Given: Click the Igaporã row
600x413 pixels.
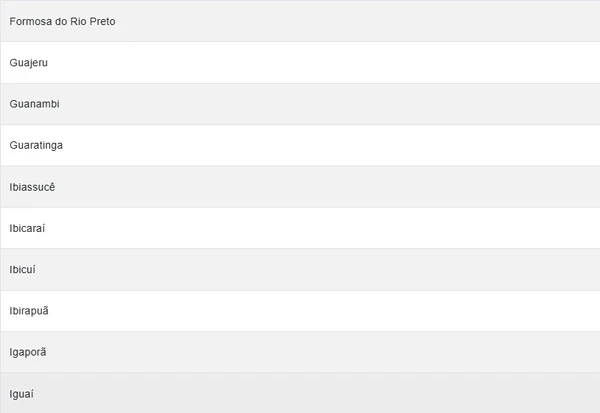Looking at the screenshot, I should coord(300,352).
